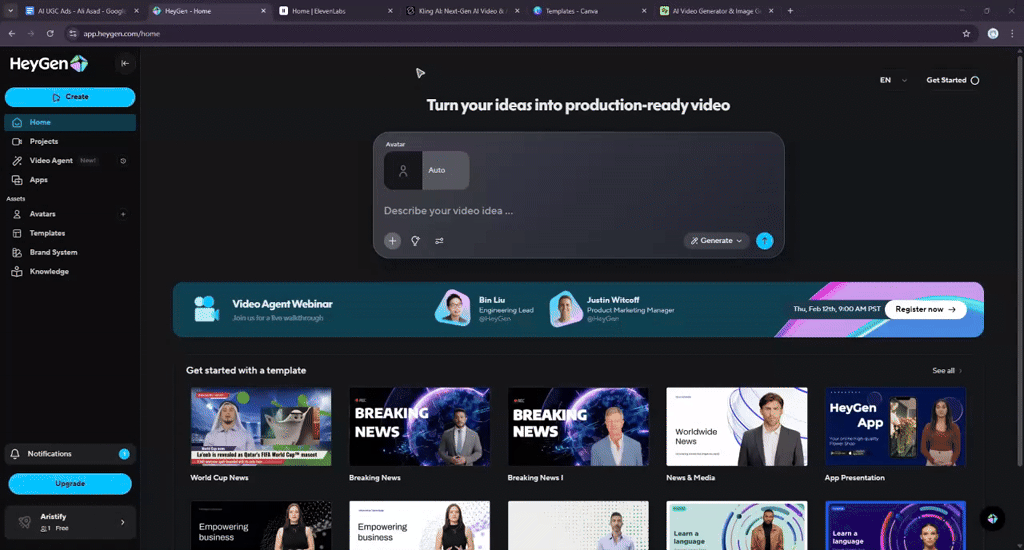Open Video Agent history icon
This screenshot has width=1024, height=550.
tap(123, 161)
